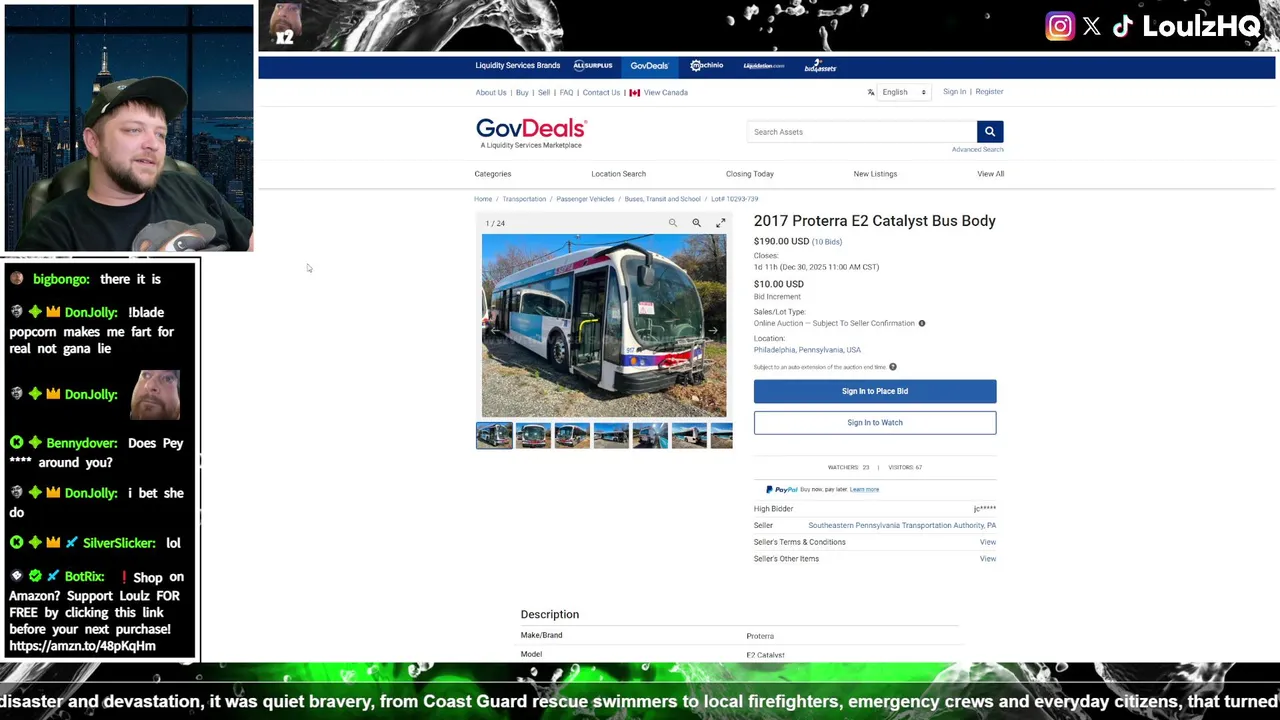Open the AllSurplus brand logo

(x=593, y=66)
